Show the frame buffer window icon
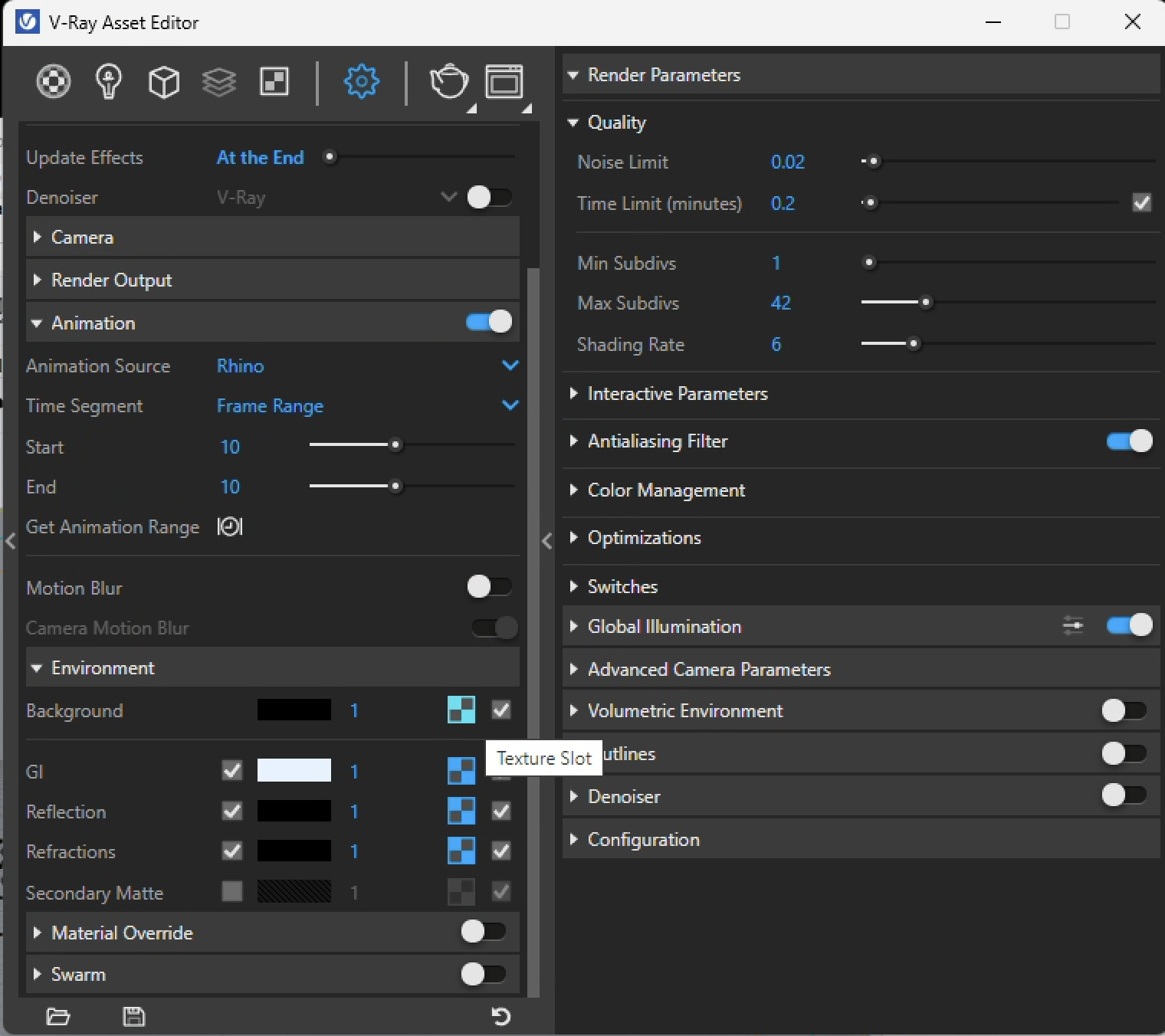1165x1036 pixels. coord(504,81)
